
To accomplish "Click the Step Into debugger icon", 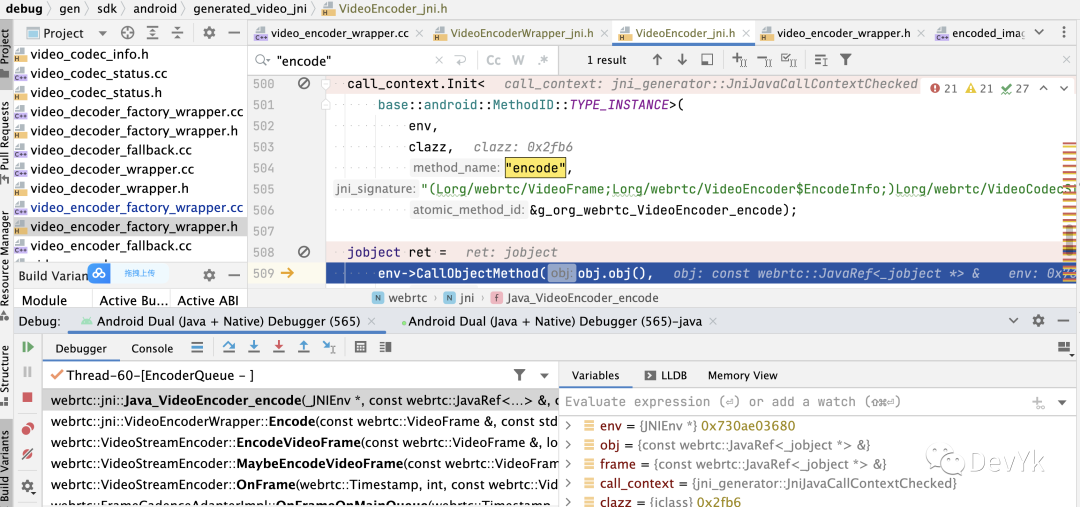I will pos(254,347).
